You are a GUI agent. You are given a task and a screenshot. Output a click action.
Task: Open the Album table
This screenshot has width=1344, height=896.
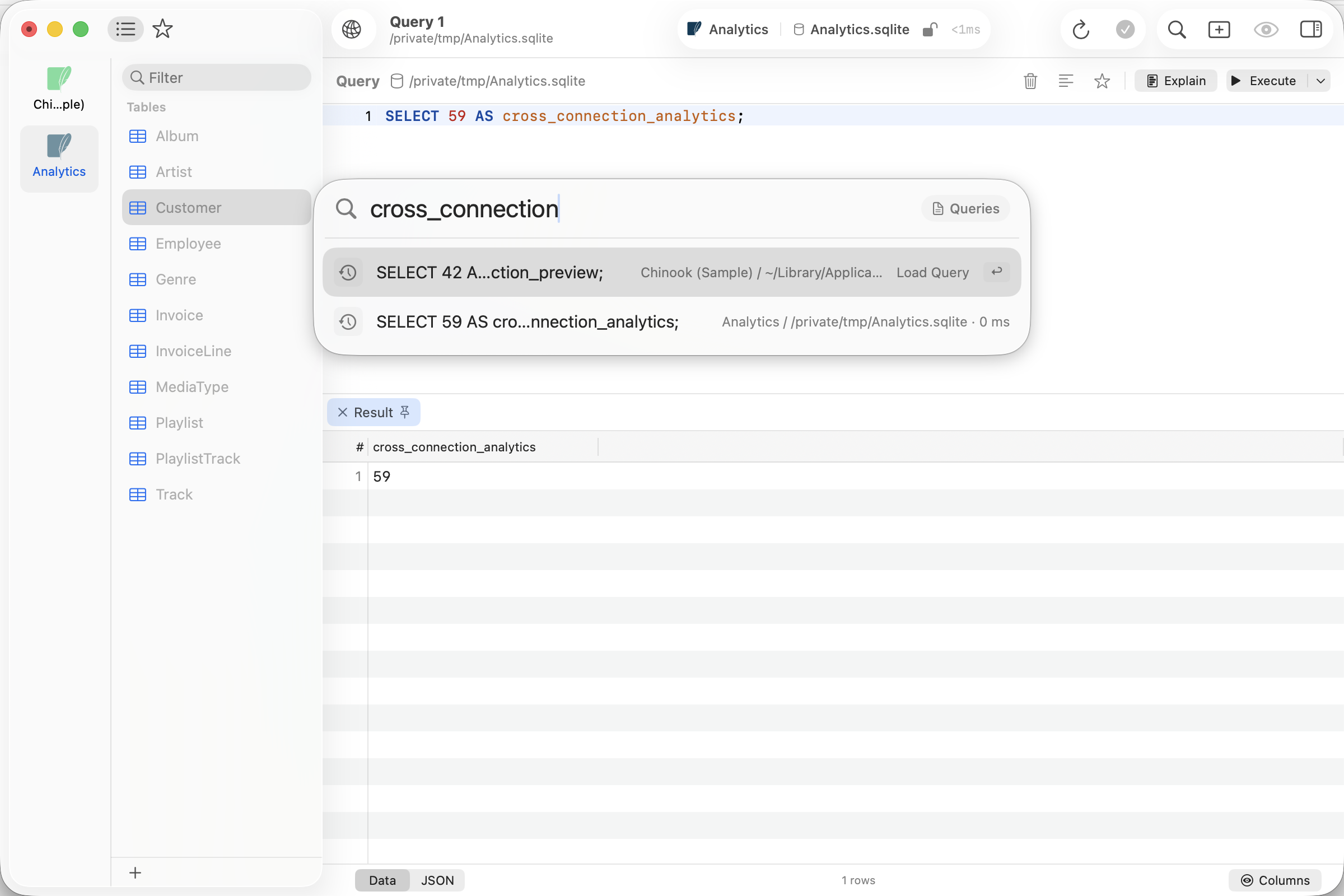point(217,136)
